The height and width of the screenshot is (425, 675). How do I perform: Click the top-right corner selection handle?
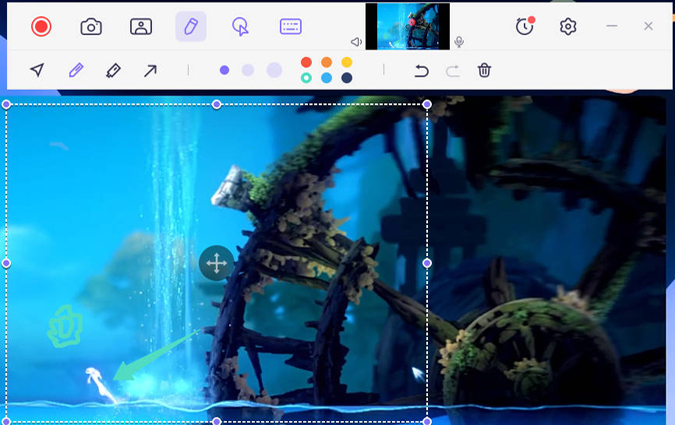tap(427, 104)
